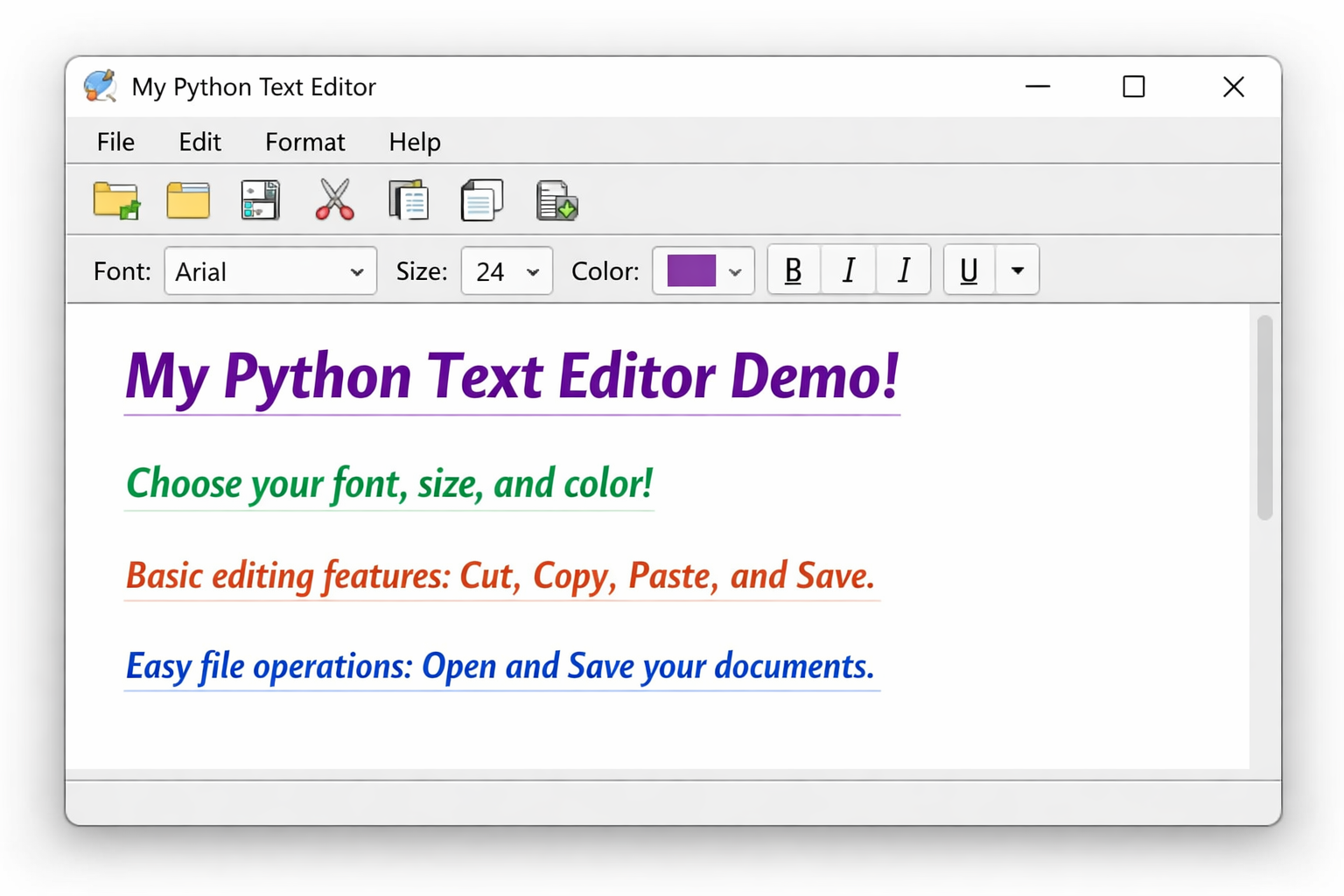This screenshot has height=896, width=1344.
Task: Click the plain yellow folder icon
Action: 188,200
